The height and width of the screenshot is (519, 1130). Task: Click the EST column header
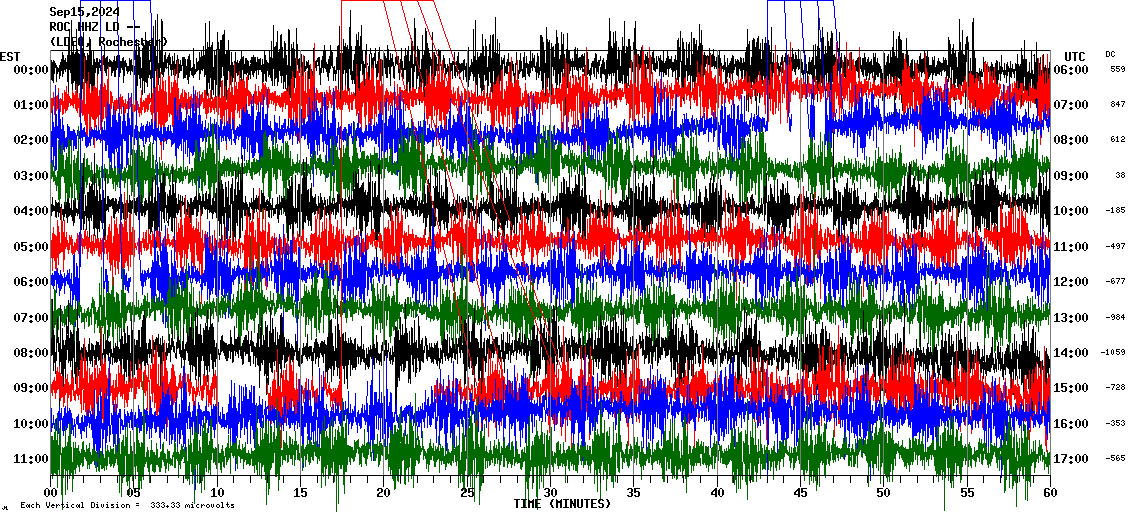click(x=10, y=56)
